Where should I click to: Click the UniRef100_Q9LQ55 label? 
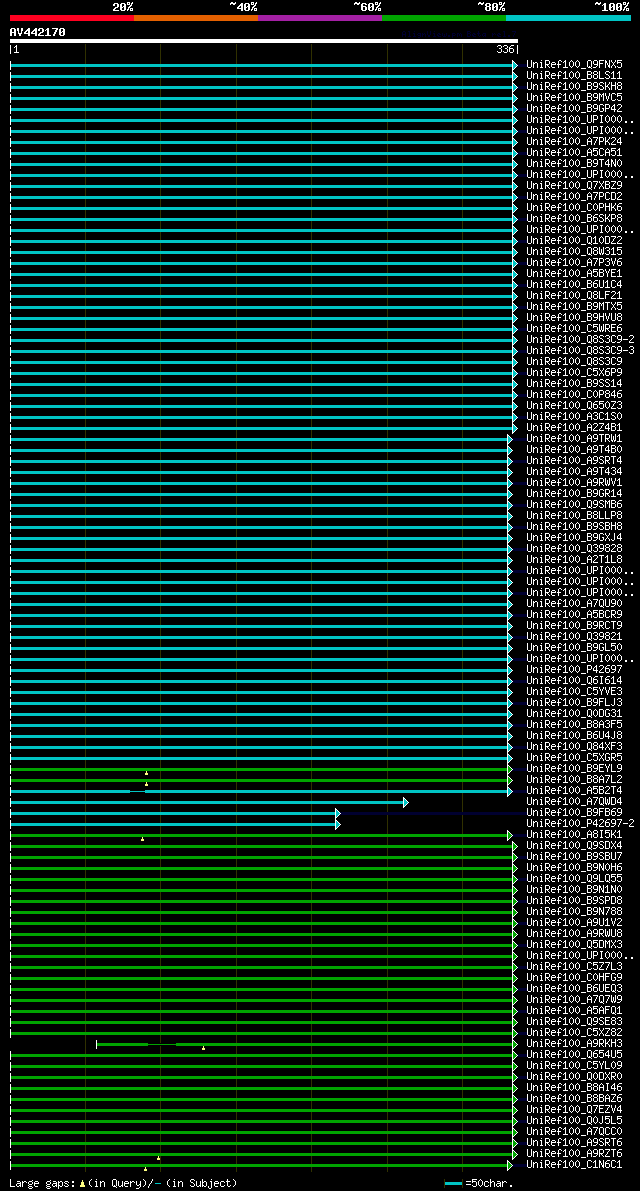(x=574, y=879)
